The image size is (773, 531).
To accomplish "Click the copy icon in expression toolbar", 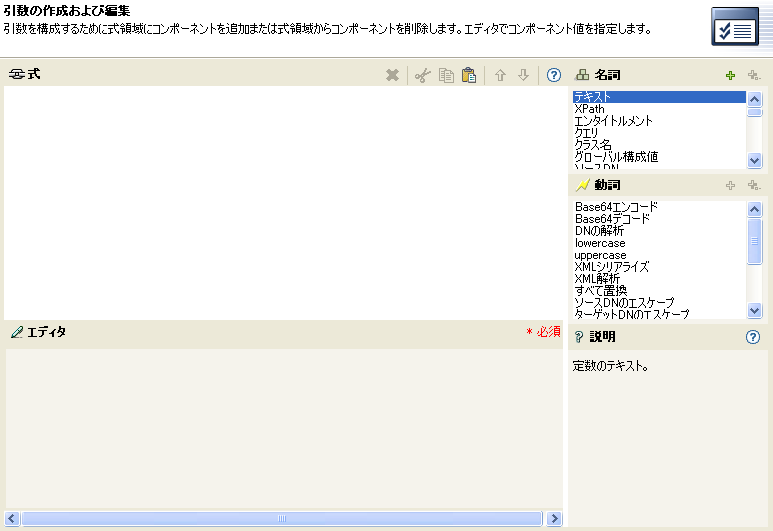I will tap(446, 75).
